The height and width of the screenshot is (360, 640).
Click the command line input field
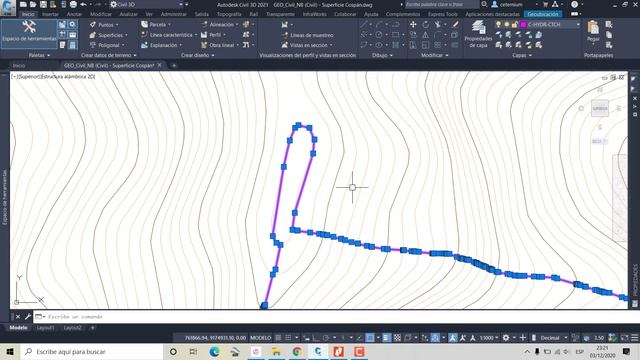335,317
